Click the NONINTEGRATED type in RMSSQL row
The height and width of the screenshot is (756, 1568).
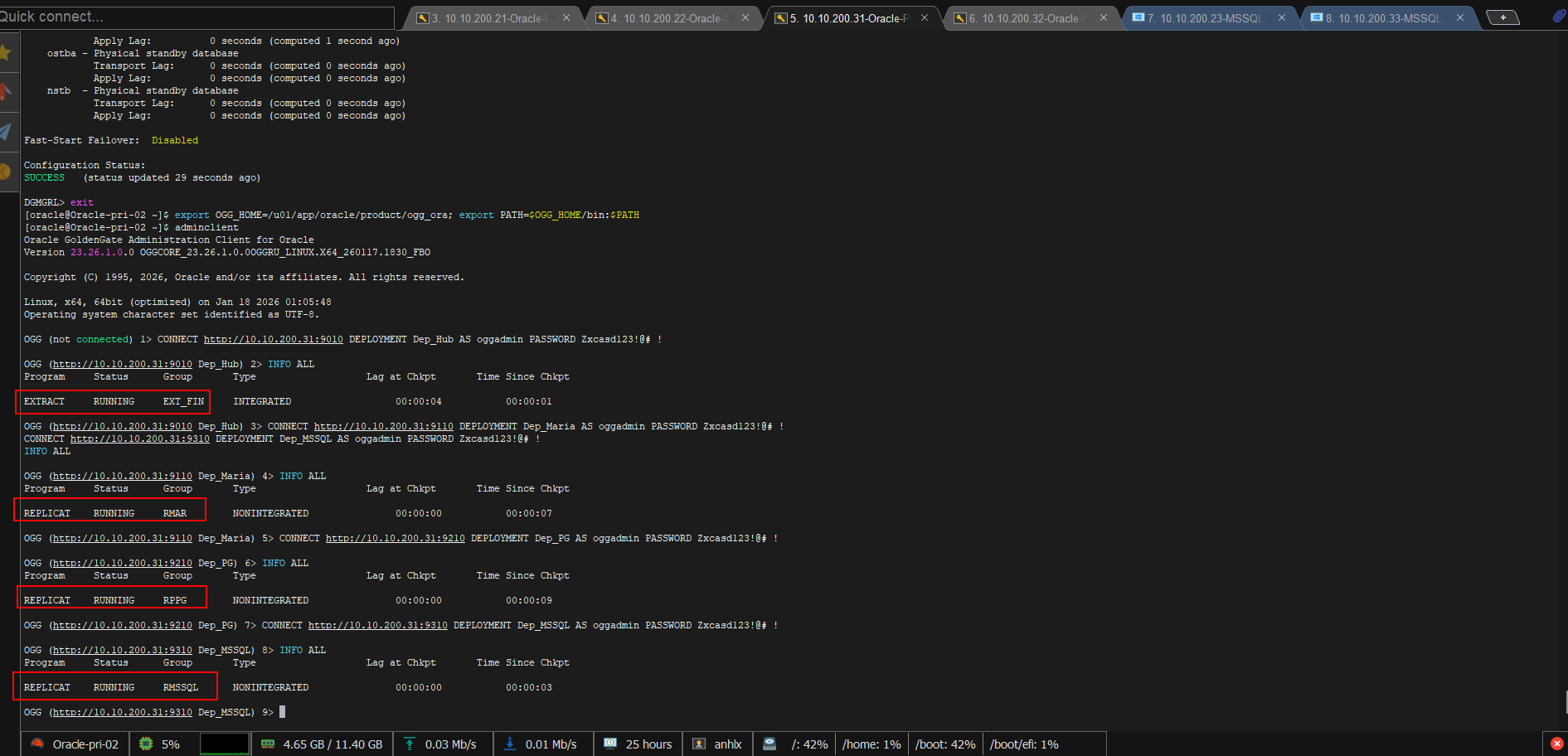[x=270, y=687]
